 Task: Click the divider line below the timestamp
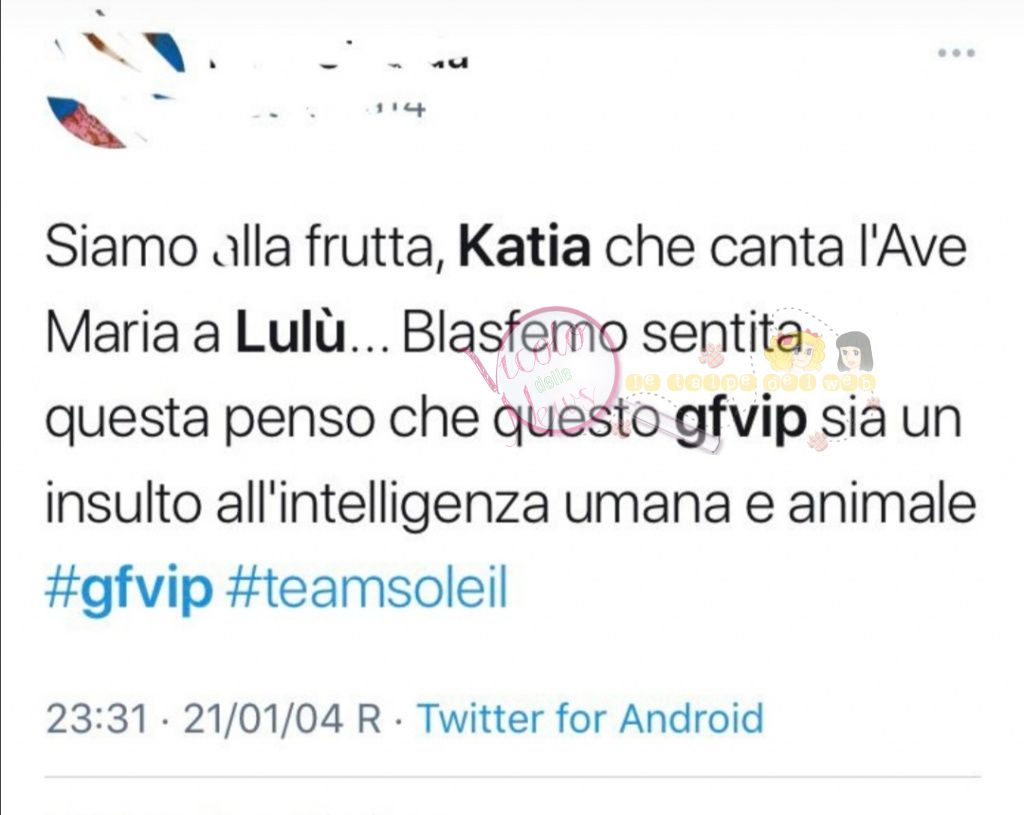click(513, 777)
